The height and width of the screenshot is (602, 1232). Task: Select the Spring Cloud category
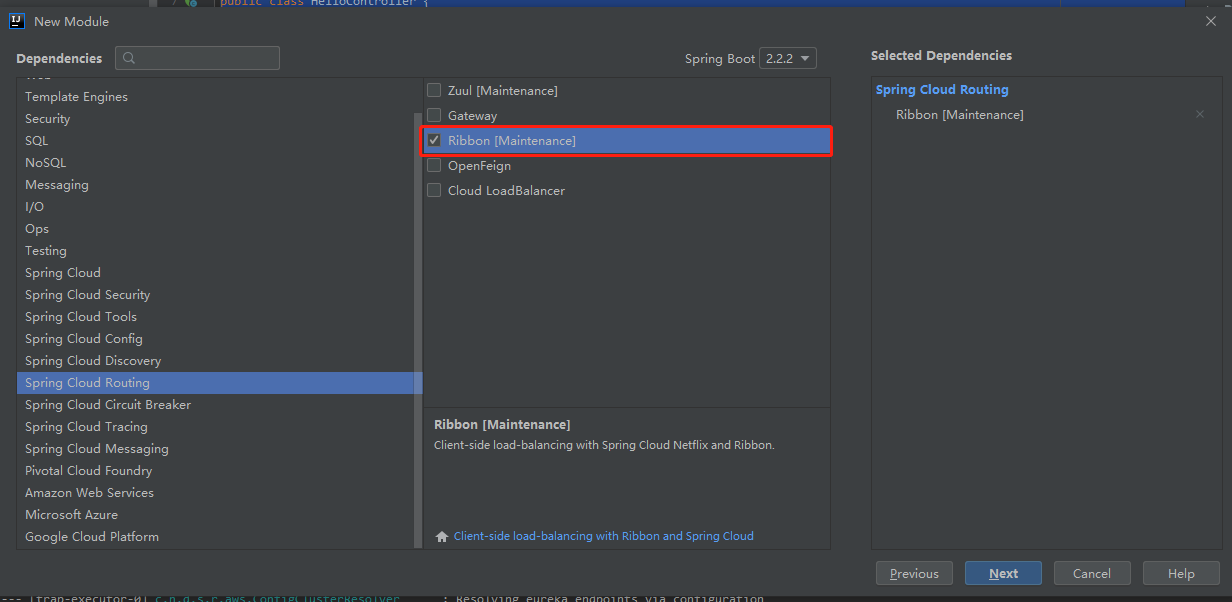215,273
